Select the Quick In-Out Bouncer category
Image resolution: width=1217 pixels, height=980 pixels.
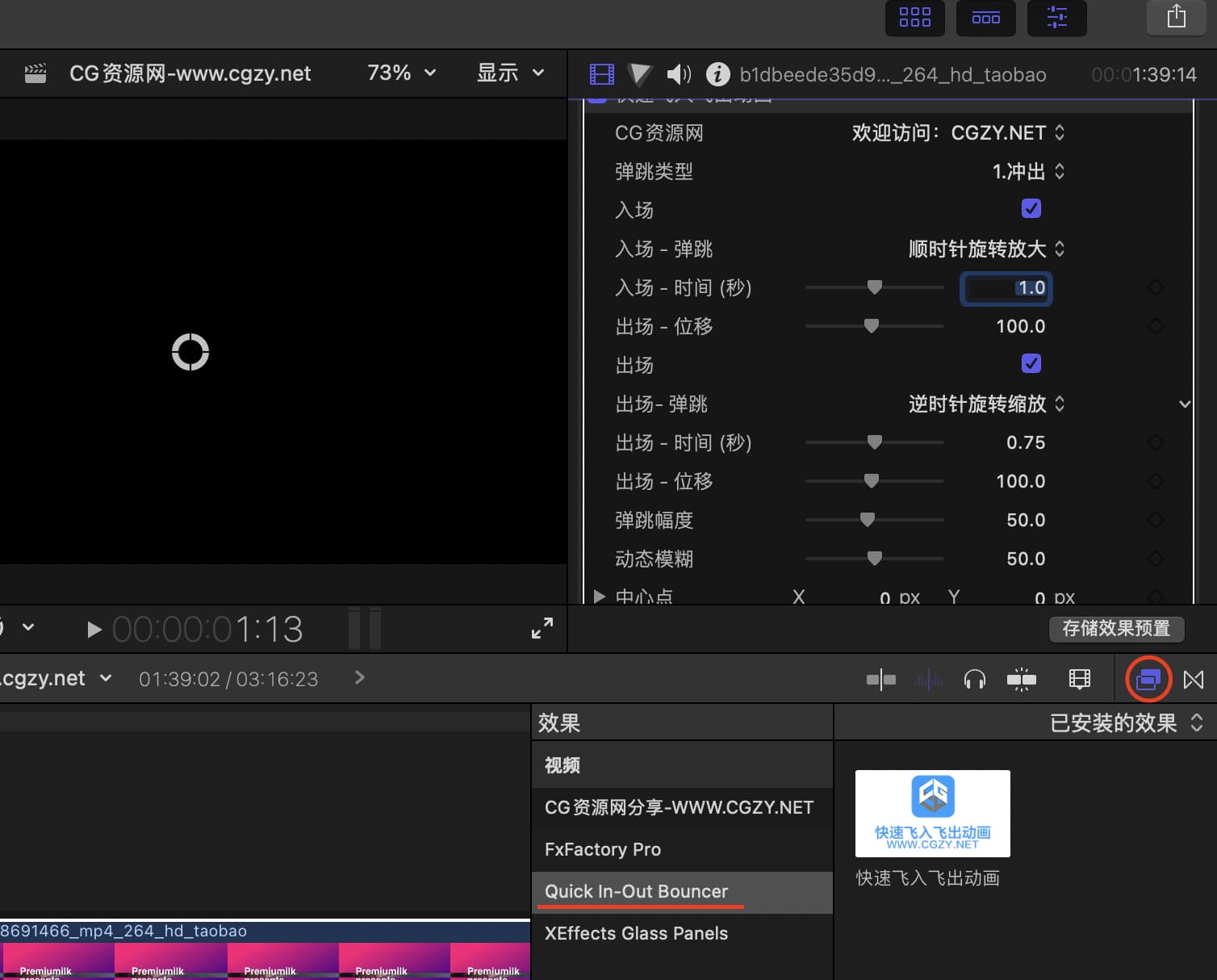(x=682, y=892)
